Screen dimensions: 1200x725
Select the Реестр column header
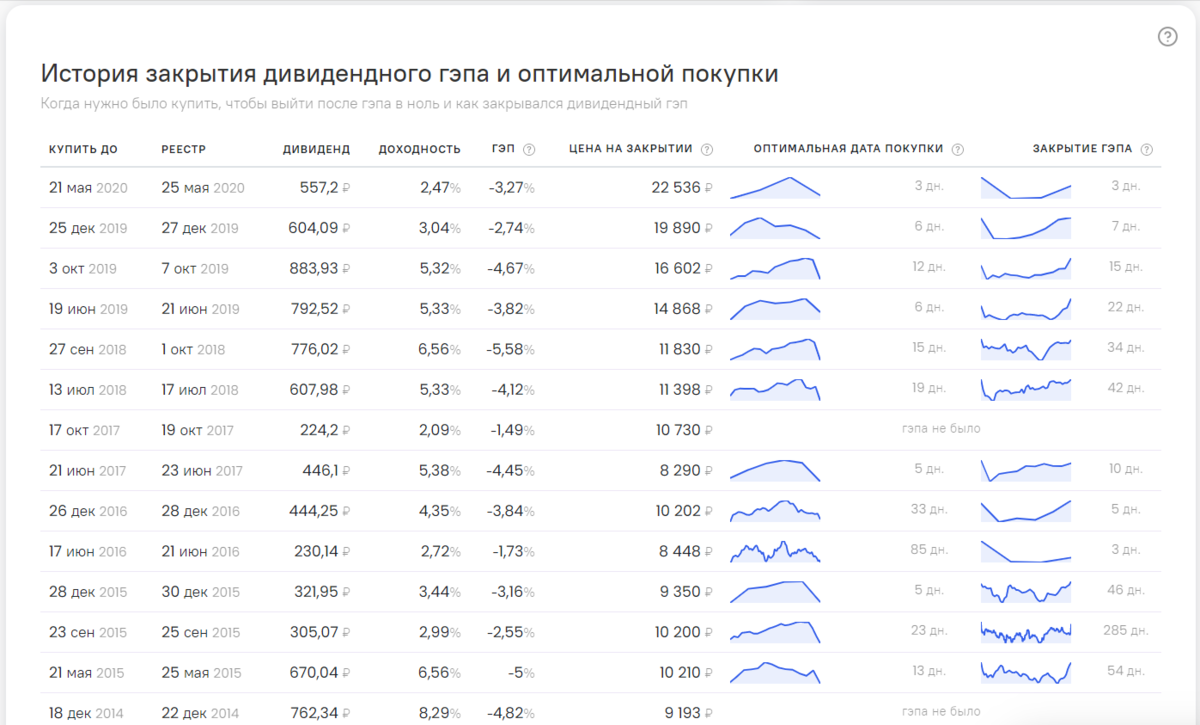(183, 149)
